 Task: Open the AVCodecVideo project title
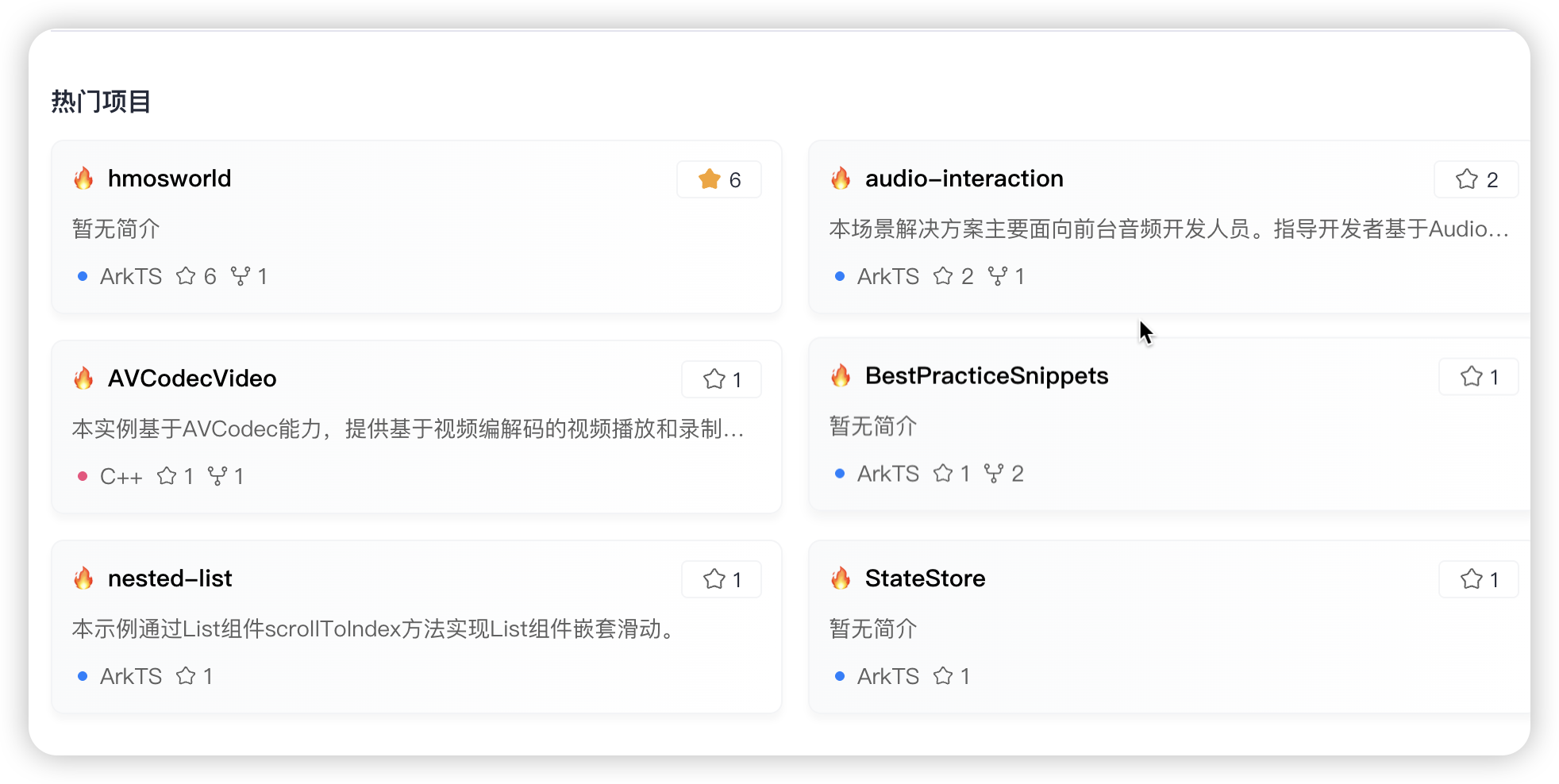coord(192,379)
